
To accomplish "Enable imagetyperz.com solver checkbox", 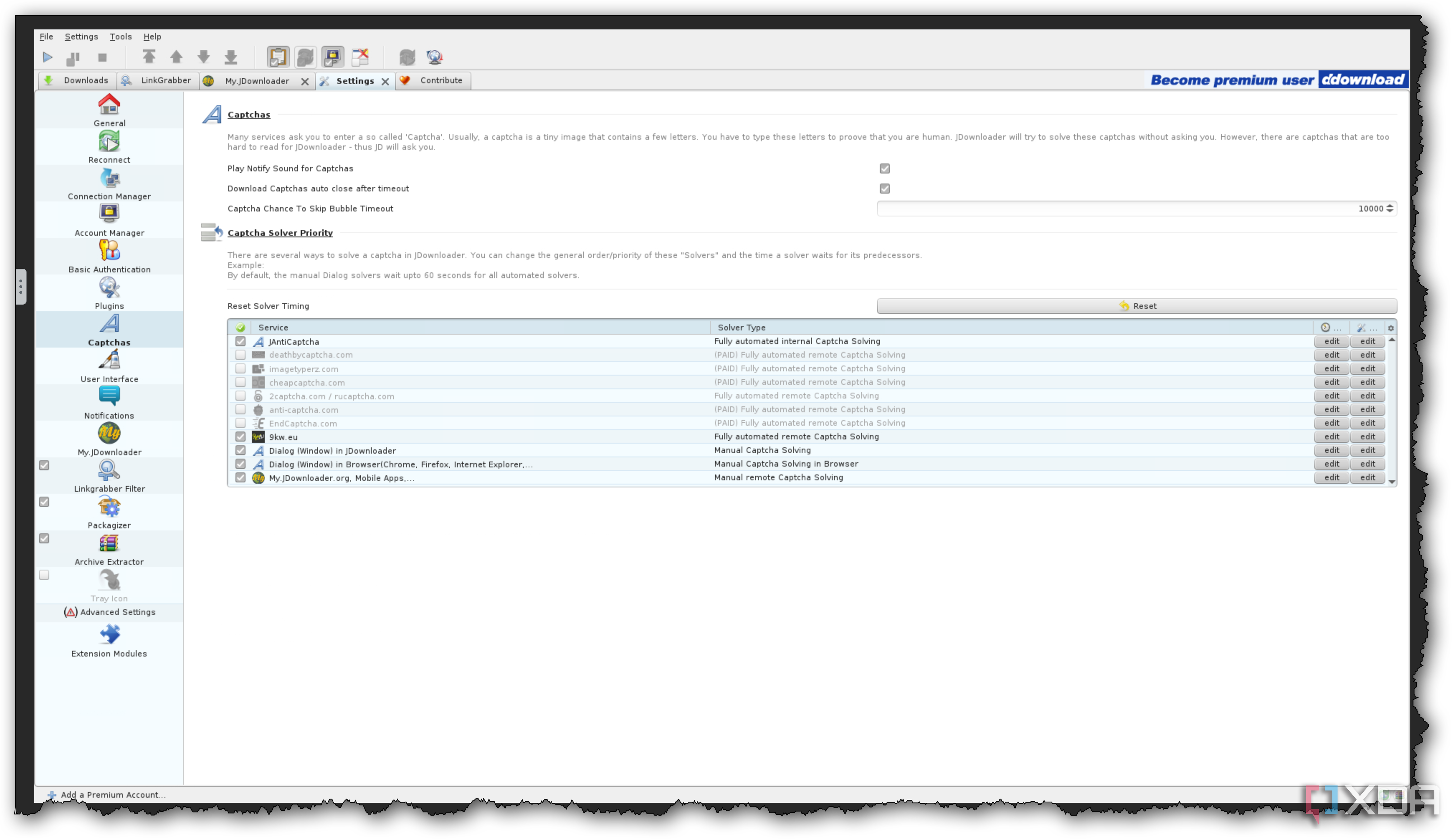I will 240,368.
